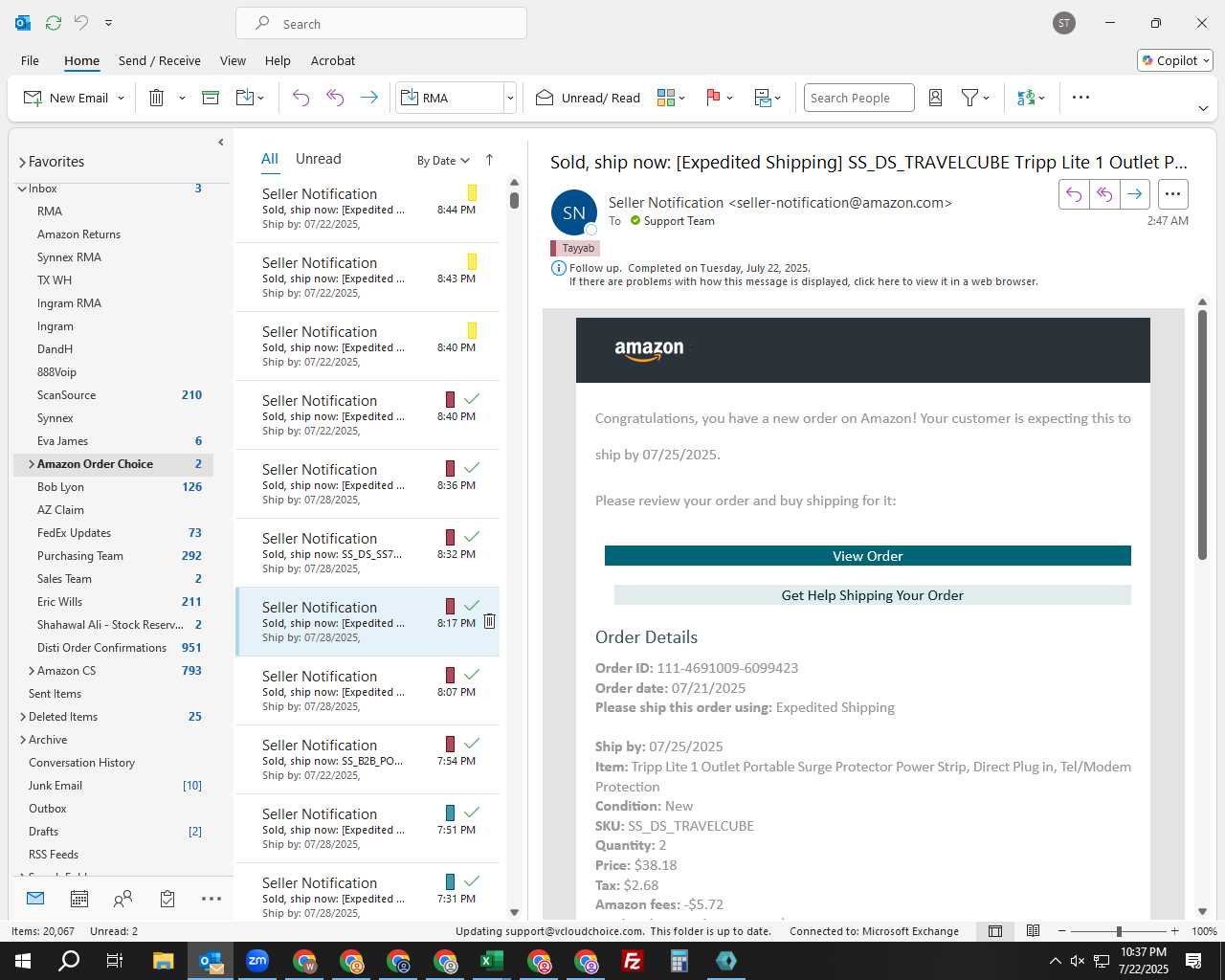The height and width of the screenshot is (980, 1225).
Task: Click Get Help Shipping Your Order button
Action: tap(872, 595)
